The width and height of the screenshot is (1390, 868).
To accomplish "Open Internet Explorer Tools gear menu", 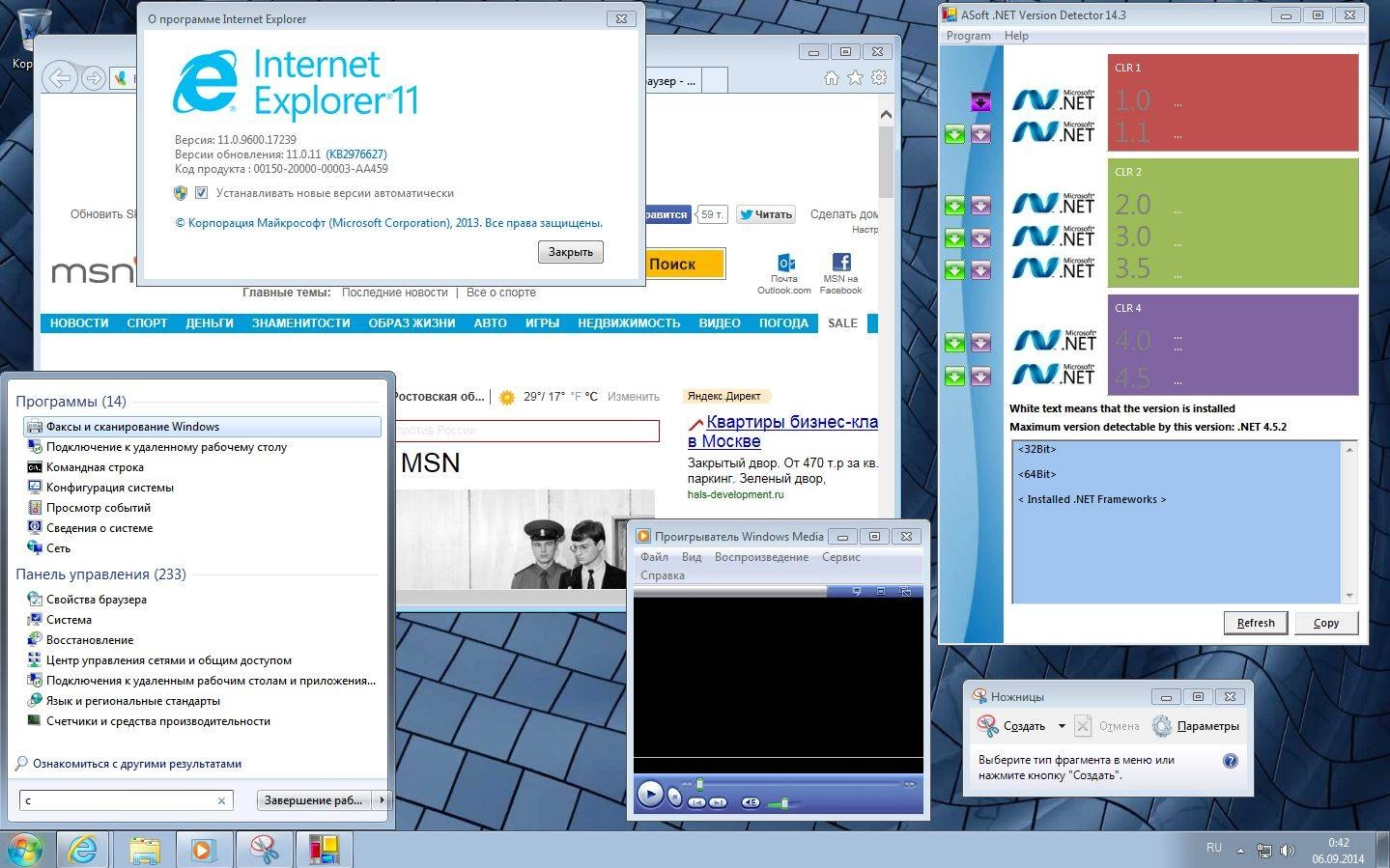I will tap(878, 78).
